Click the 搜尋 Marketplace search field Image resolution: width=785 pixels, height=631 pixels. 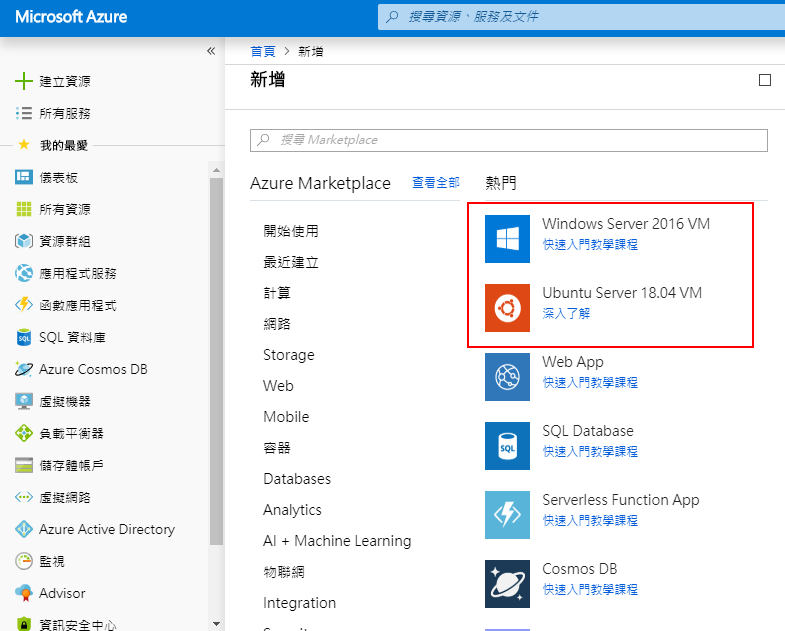(x=509, y=140)
